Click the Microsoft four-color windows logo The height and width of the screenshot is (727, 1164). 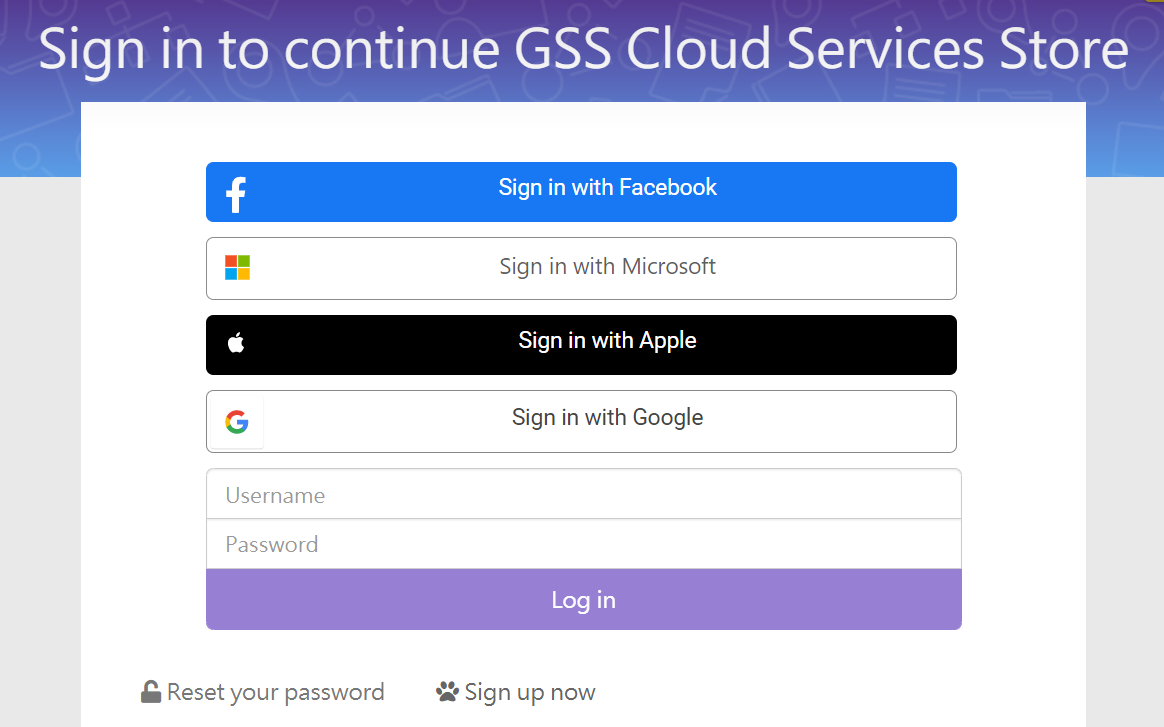tap(237, 268)
